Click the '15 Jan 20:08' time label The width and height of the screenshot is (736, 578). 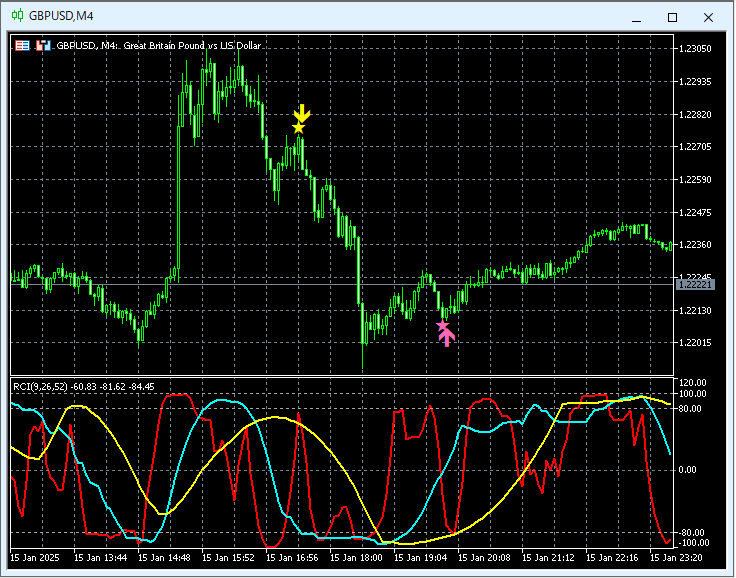(x=484, y=557)
